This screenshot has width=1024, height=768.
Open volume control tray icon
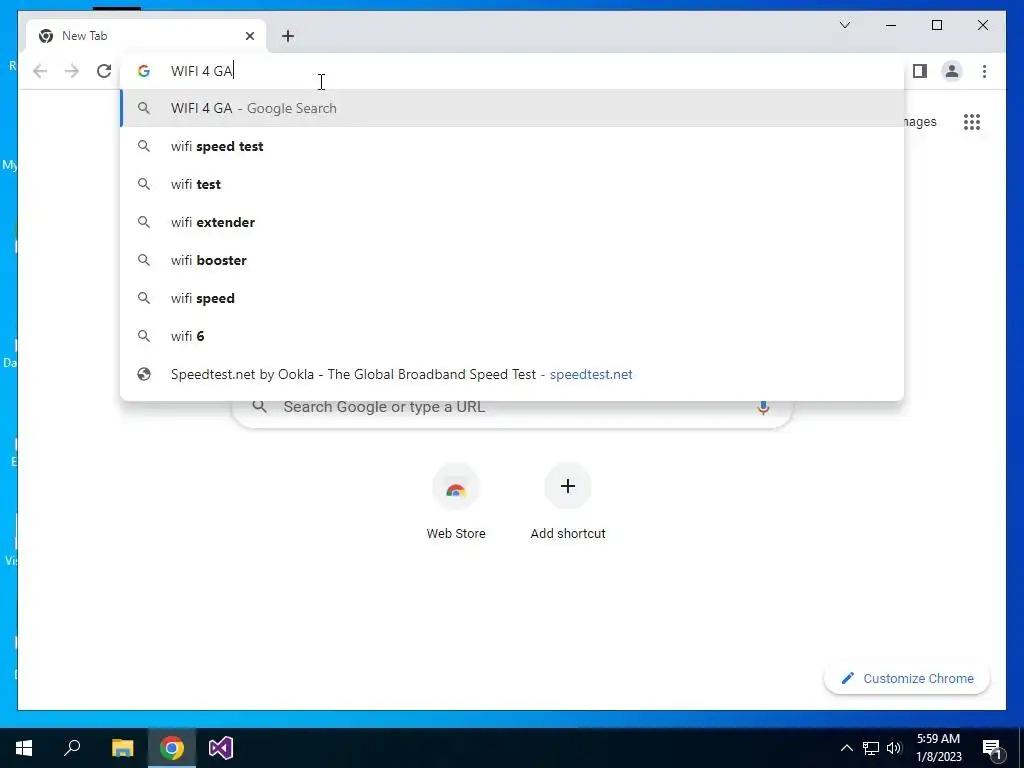point(894,748)
